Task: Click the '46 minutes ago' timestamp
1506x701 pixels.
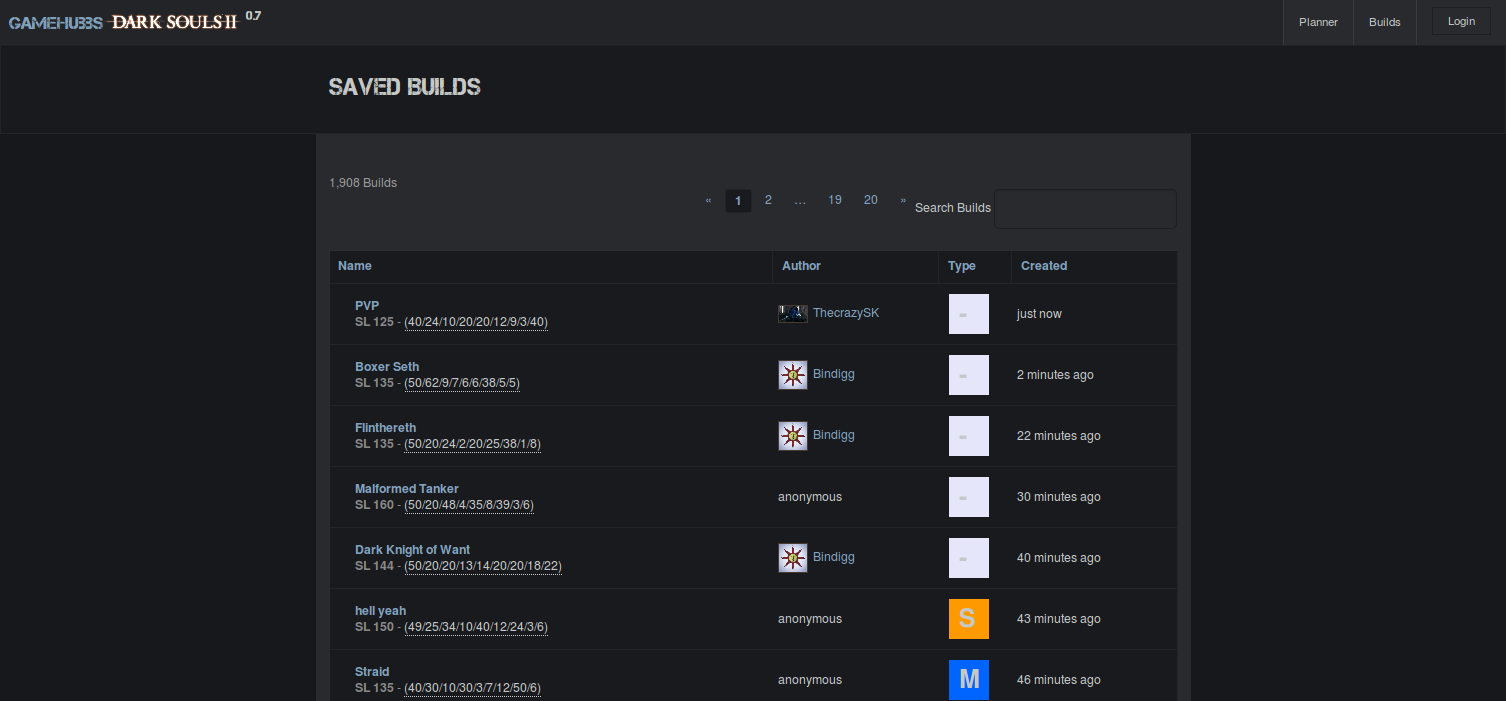Action: click(1059, 680)
